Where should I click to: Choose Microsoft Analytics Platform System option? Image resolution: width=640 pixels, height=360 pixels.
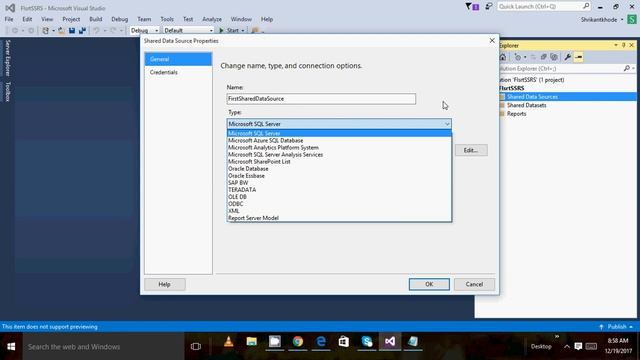point(339,147)
